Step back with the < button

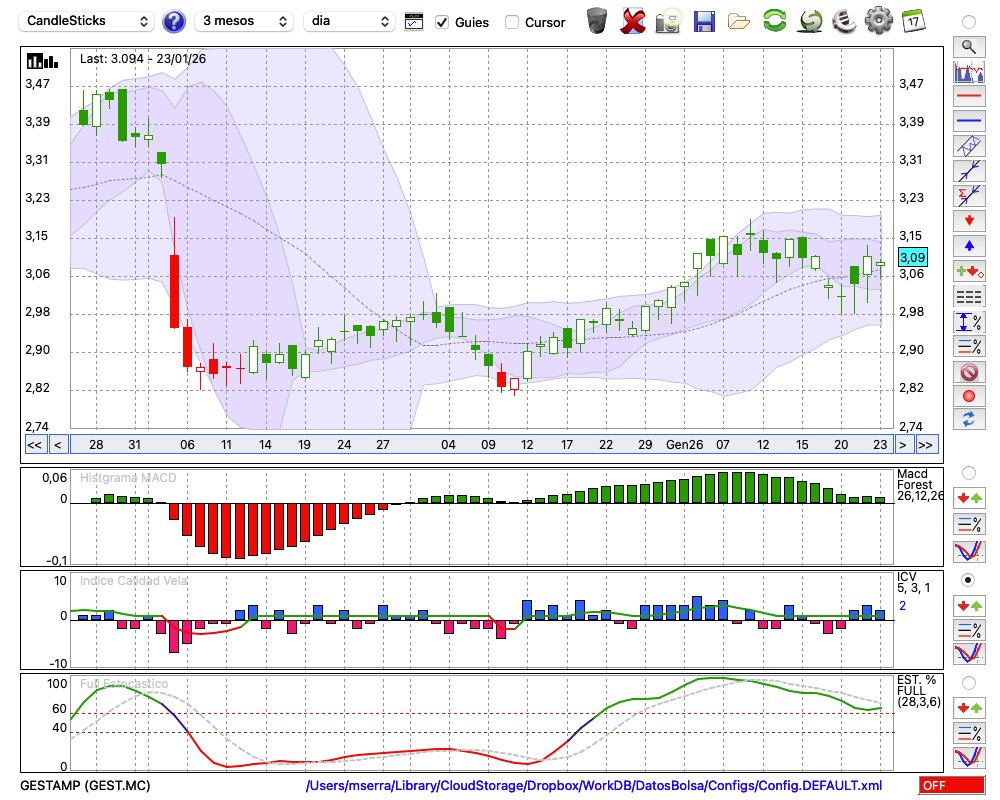(x=58, y=445)
